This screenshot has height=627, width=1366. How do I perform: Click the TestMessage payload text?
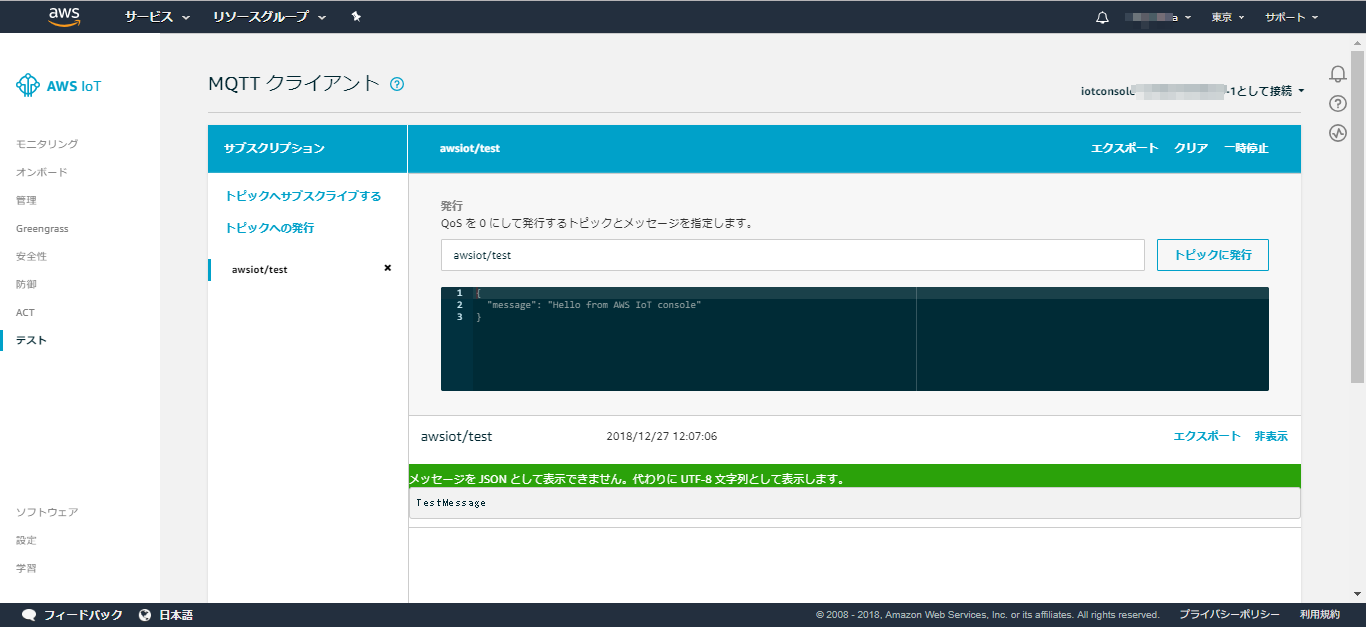tap(451, 503)
